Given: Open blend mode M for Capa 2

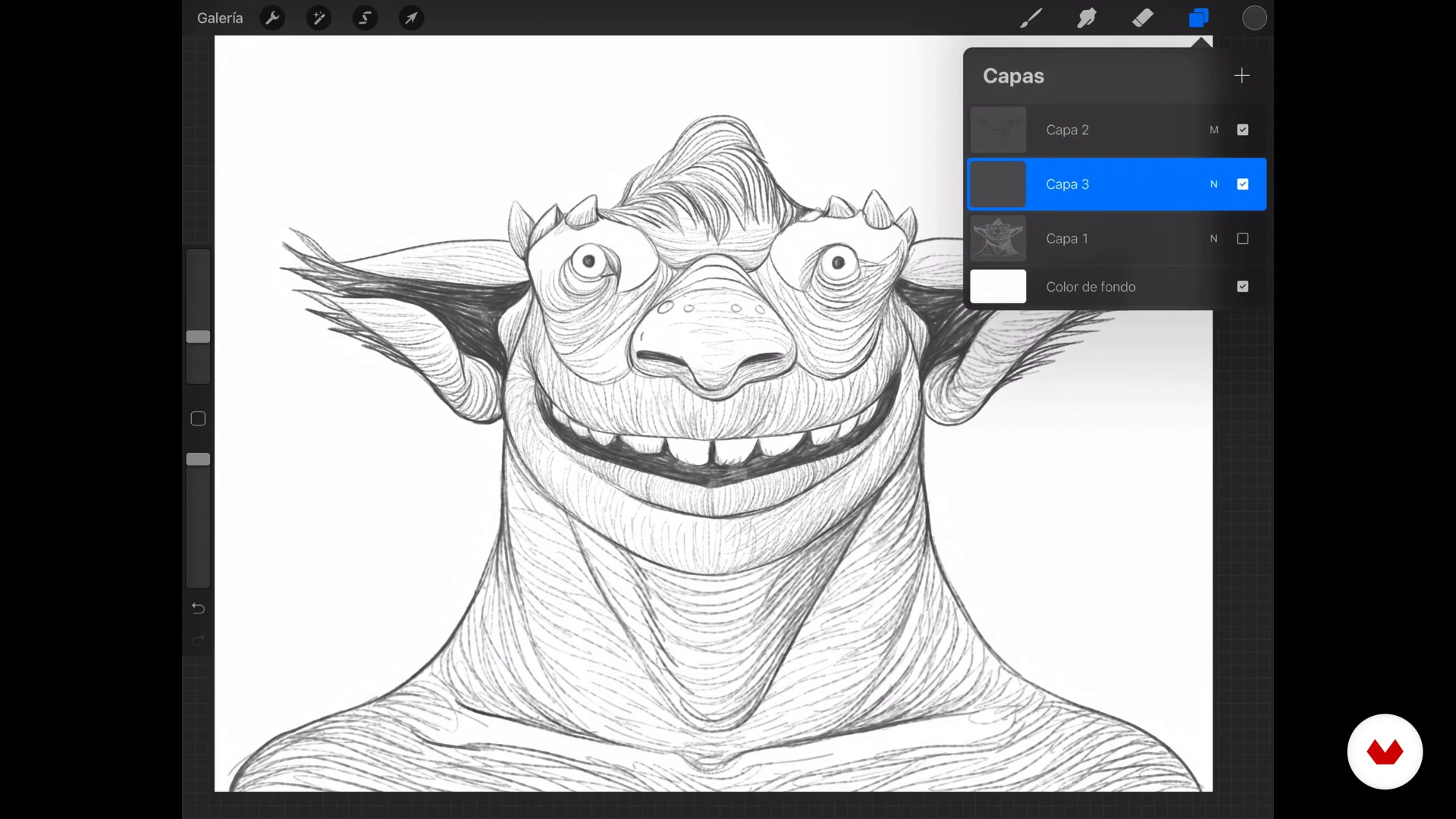Looking at the screenshot, I should click(x=1214, y=130).
